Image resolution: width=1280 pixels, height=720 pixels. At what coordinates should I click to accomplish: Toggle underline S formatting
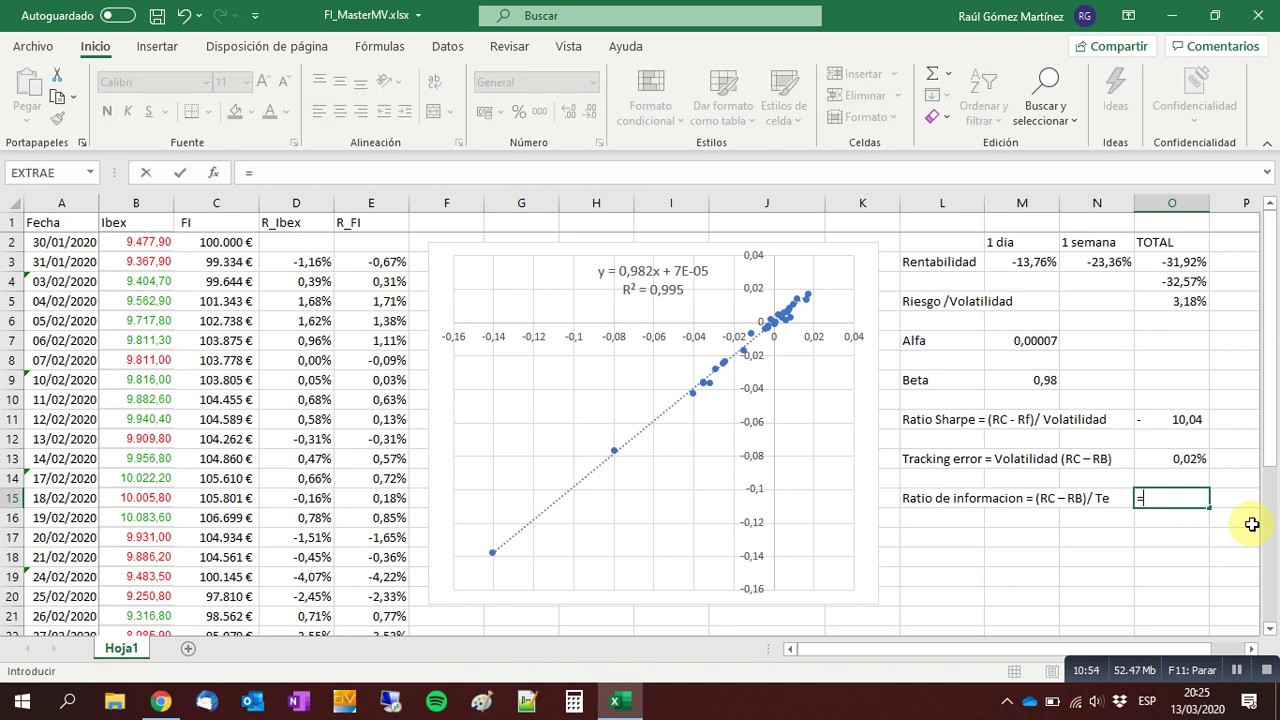click(148, 112)
